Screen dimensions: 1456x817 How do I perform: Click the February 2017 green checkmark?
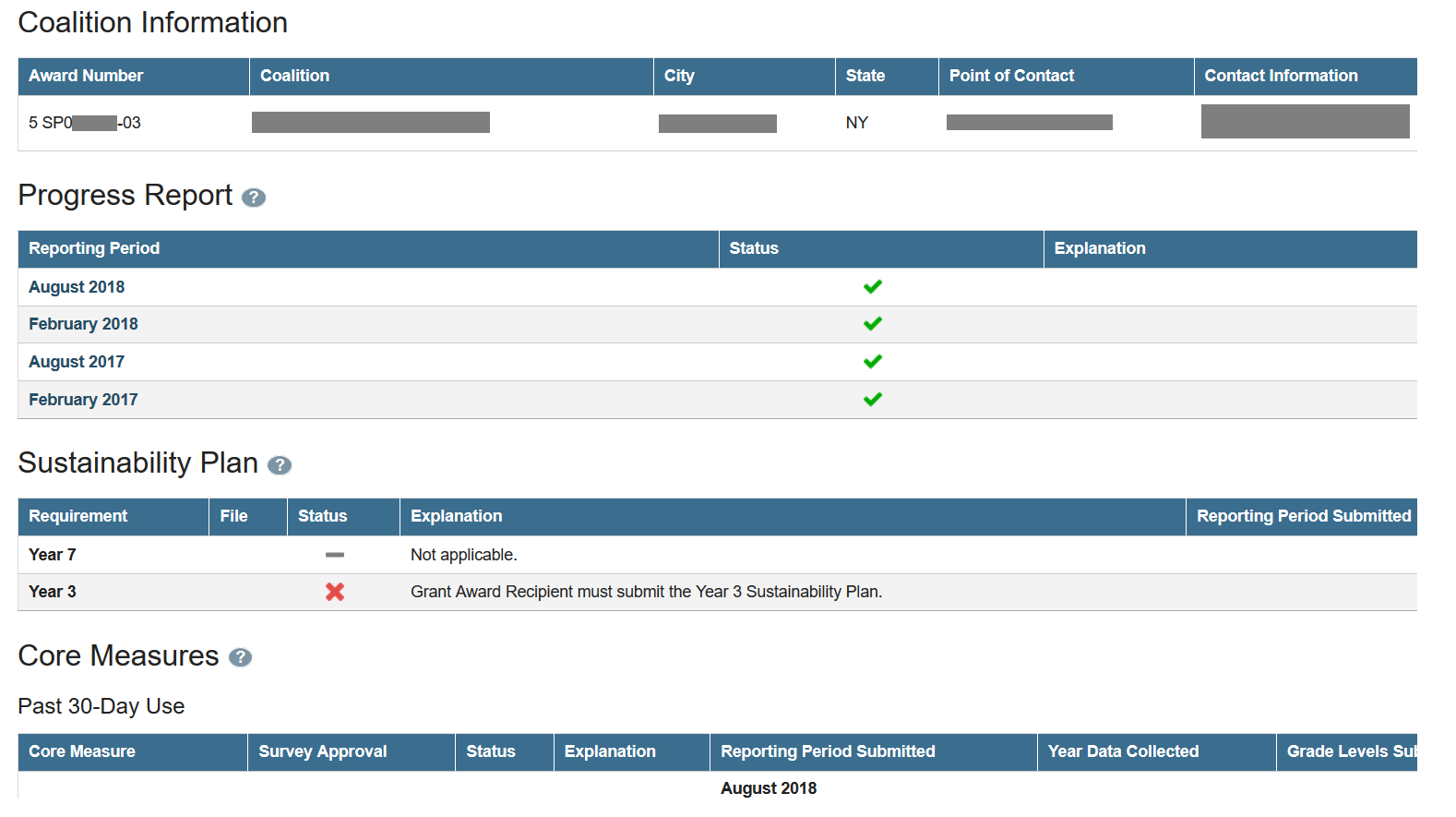pyautogui.click(x=872, y=400)
